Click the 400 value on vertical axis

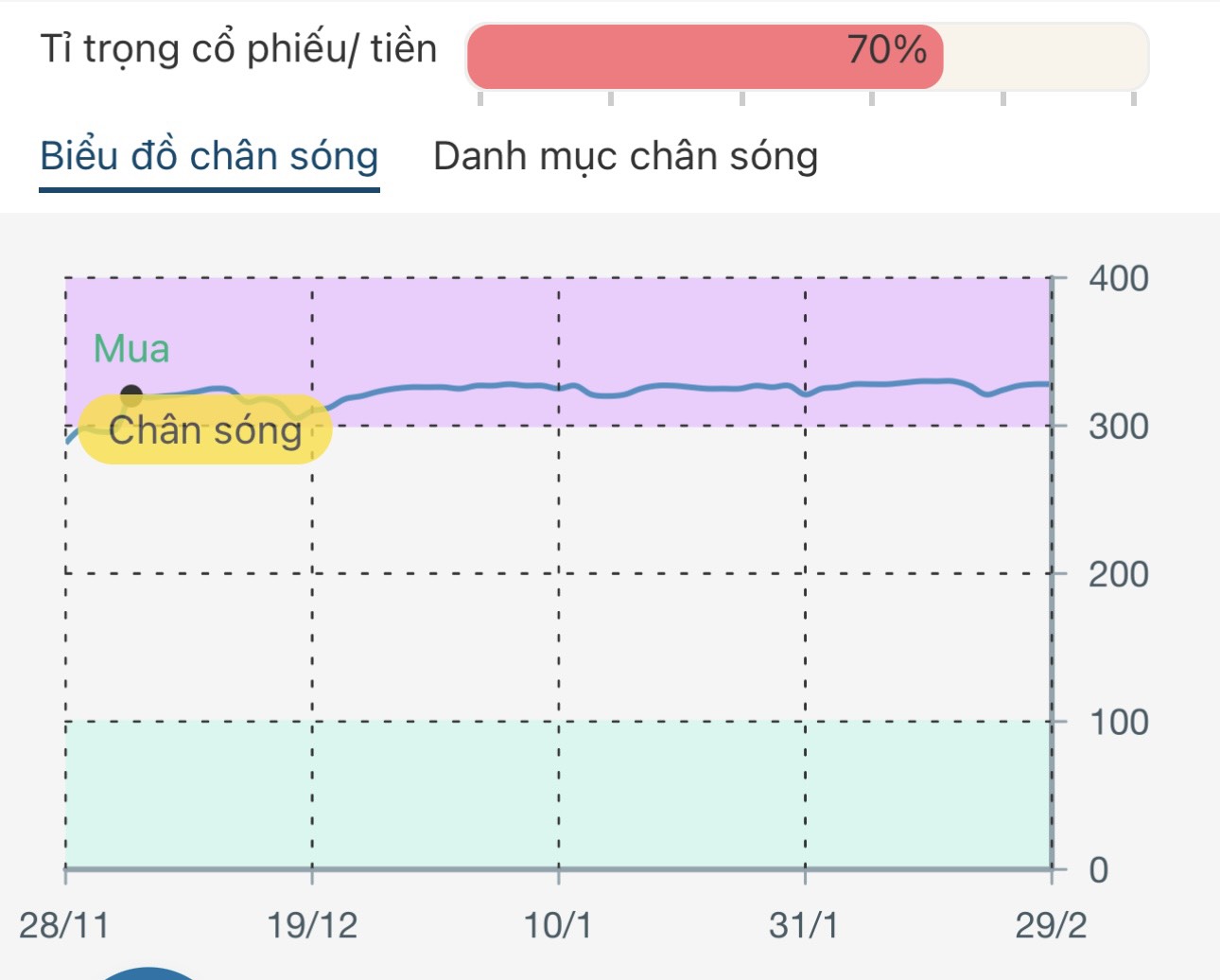(1118, 279)
